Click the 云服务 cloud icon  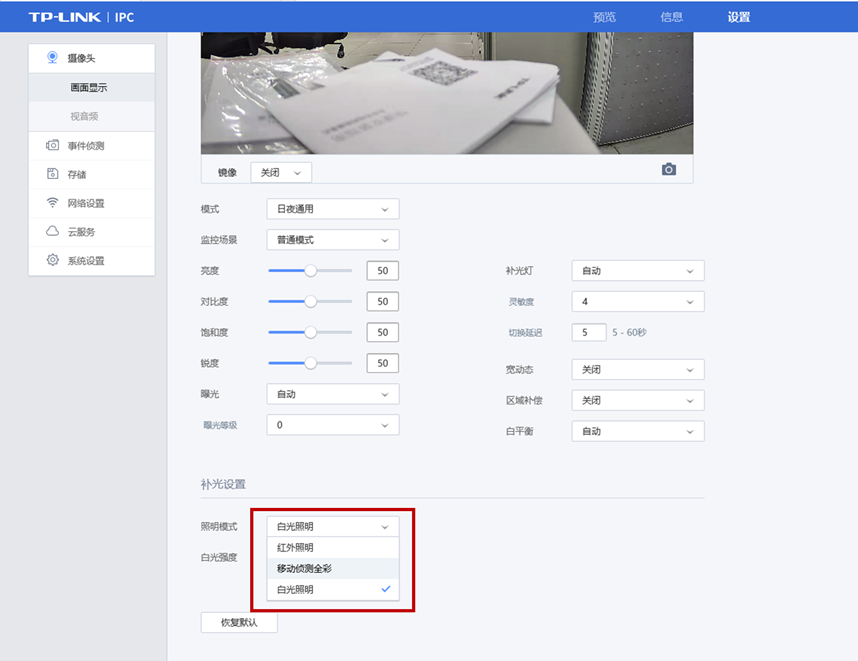point(52,231)
